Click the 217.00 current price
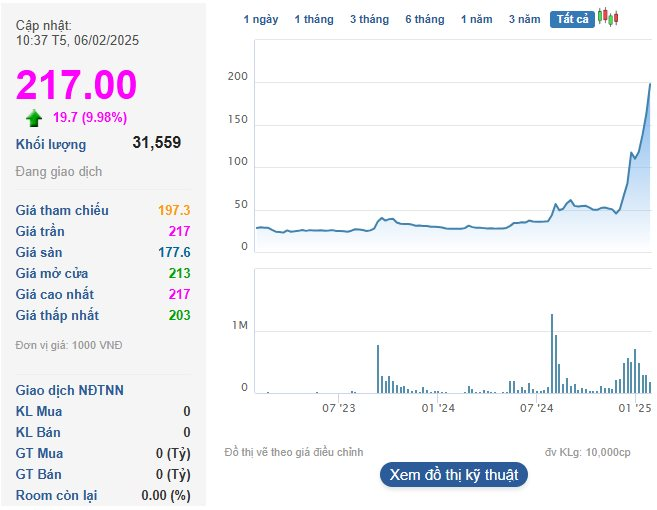 point(76,85)
